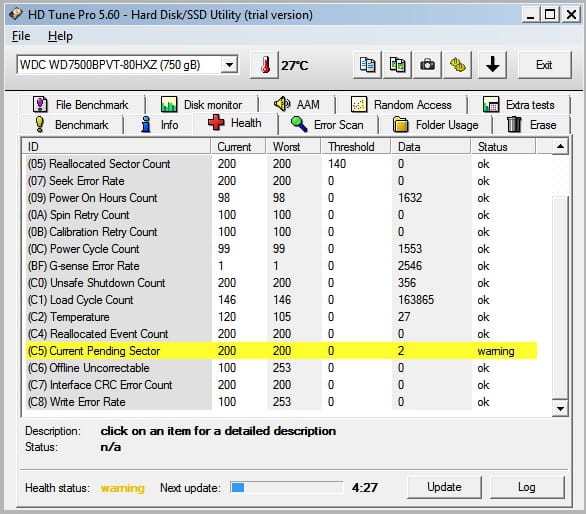Sort by the ID column header
Image resolution: width=586 pixels, height=514 pixels.
coord(116,147)
